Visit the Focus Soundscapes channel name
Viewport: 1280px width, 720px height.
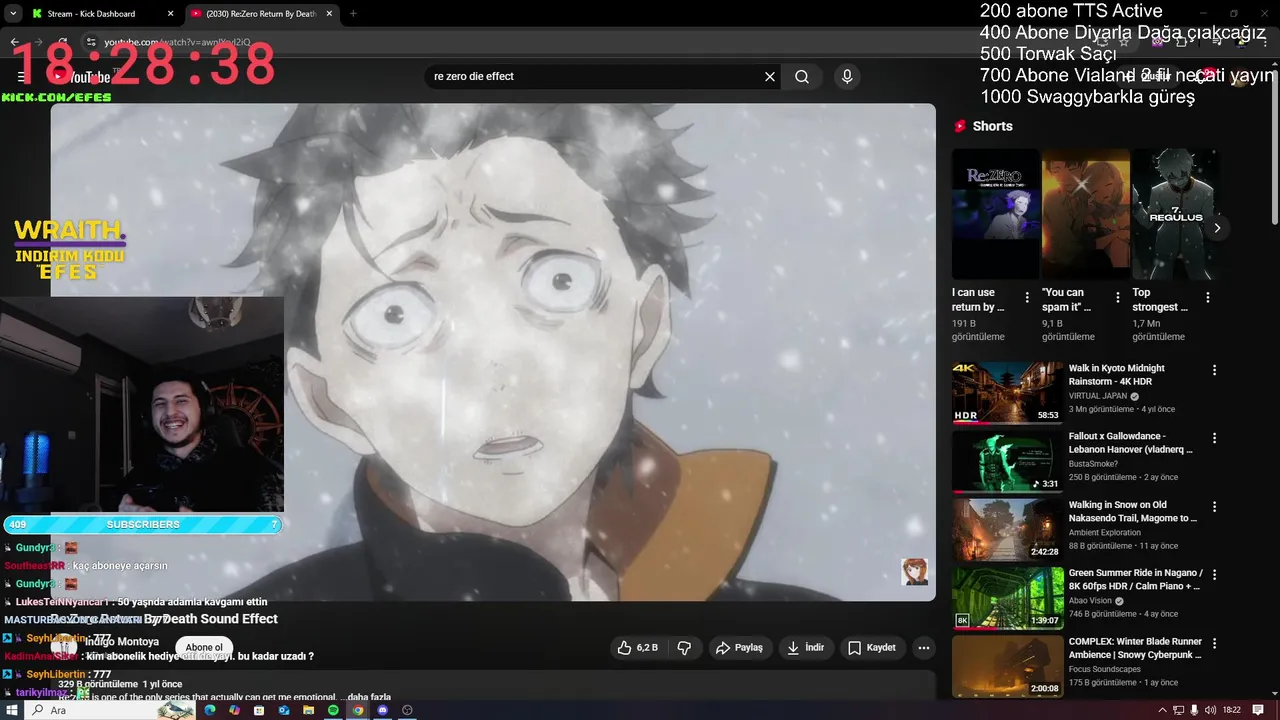point(1104,669)
